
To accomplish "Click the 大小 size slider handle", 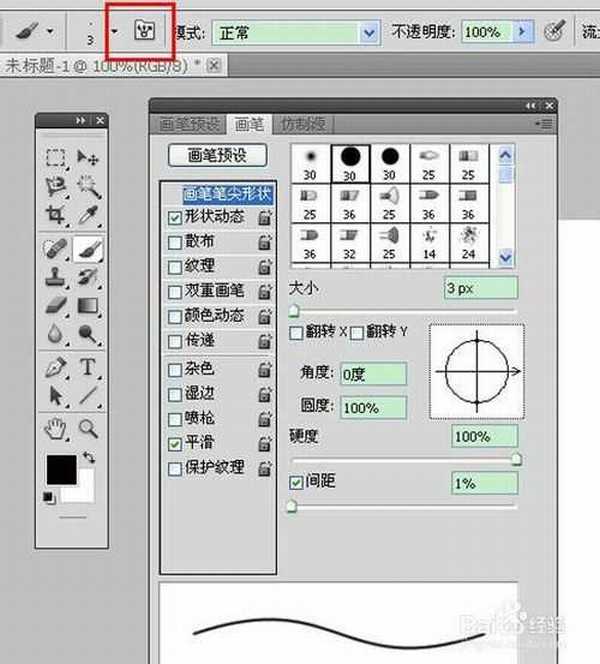I will pyautogui.click(x=294, y=311).
